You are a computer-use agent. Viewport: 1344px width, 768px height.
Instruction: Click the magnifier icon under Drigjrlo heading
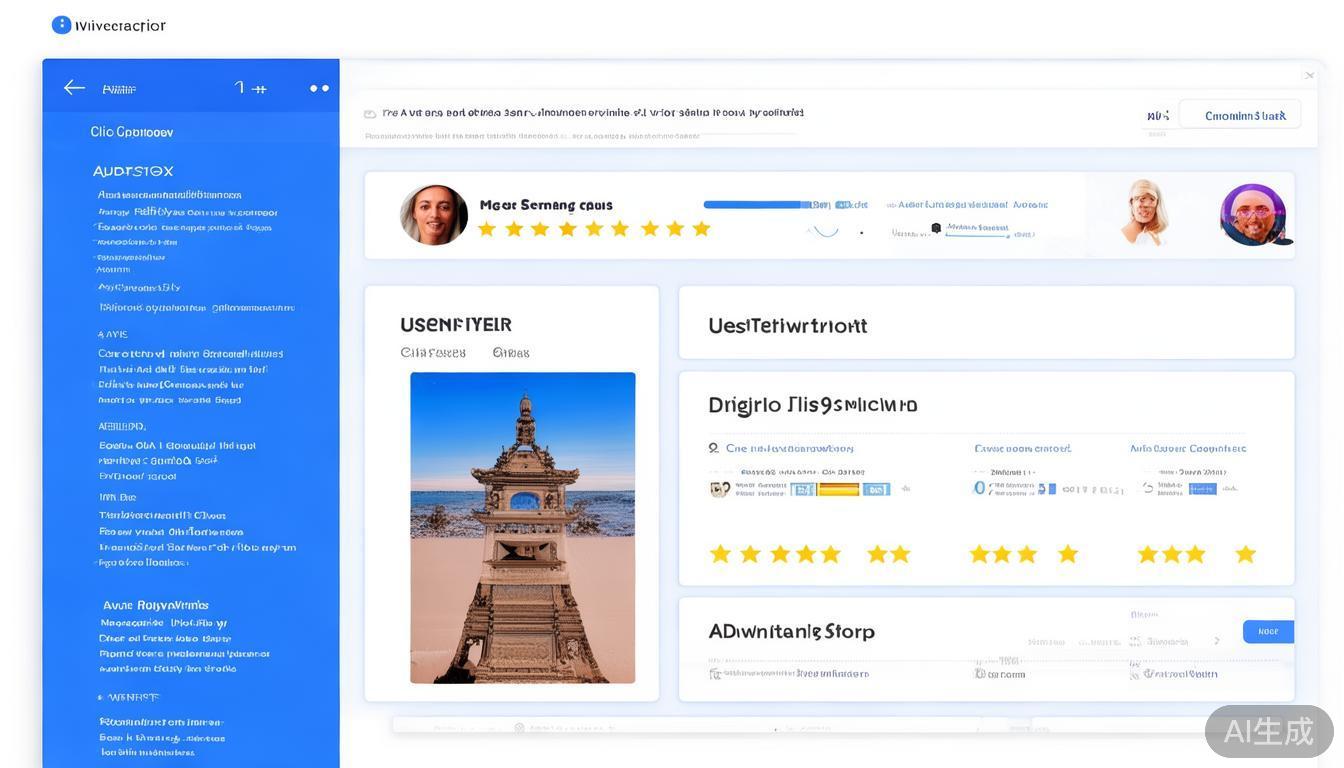click(714, 448)
